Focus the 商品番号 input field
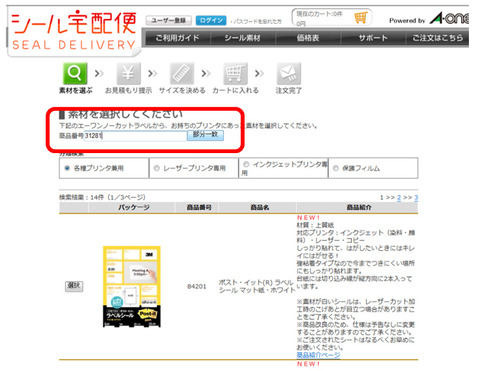Viewport: 480px width, 370px height. (135, 136)
